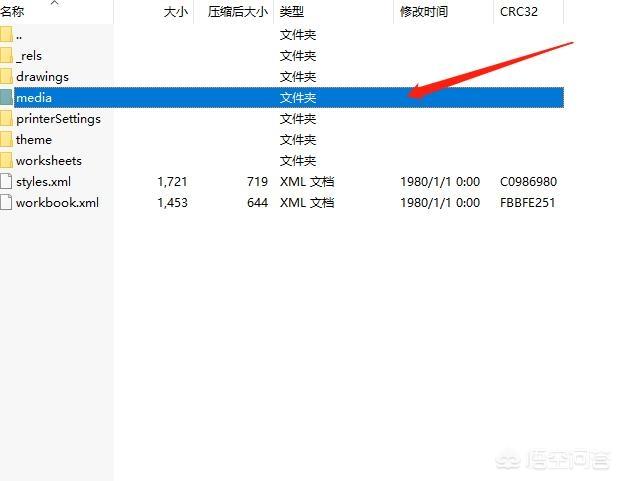
Task: Click the _rels folder icon
Action: click(x=6, y=56)
